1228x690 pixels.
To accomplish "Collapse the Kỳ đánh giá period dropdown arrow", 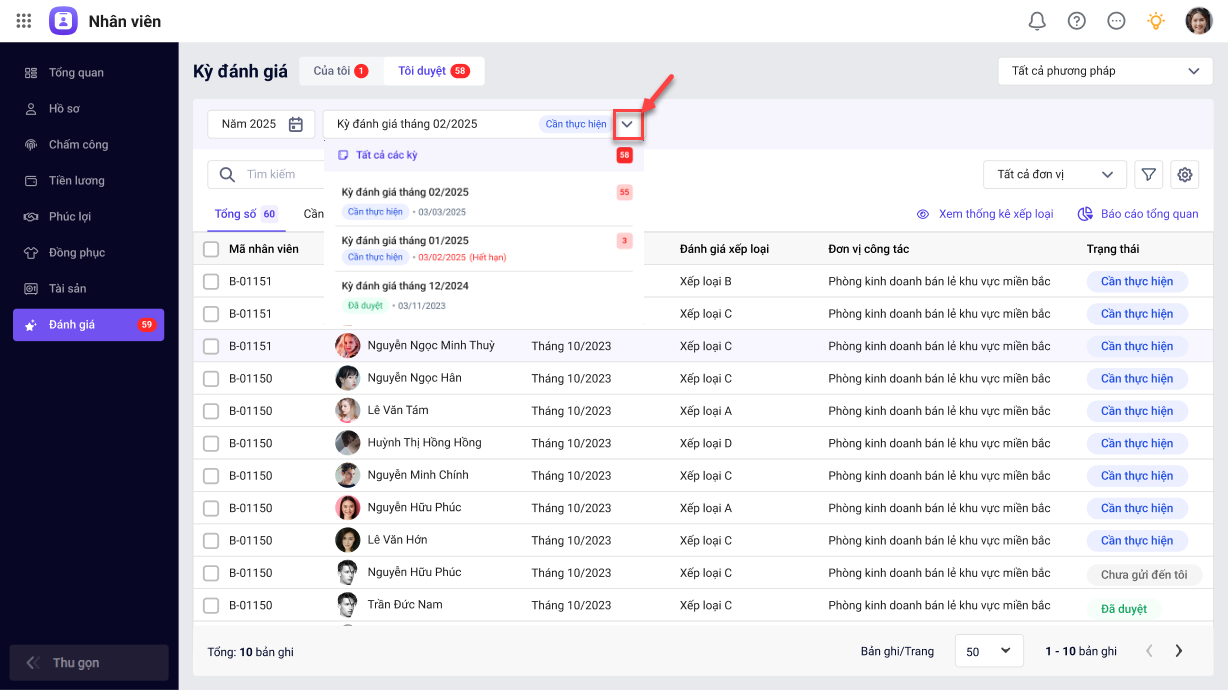I will tap(627, 124).
